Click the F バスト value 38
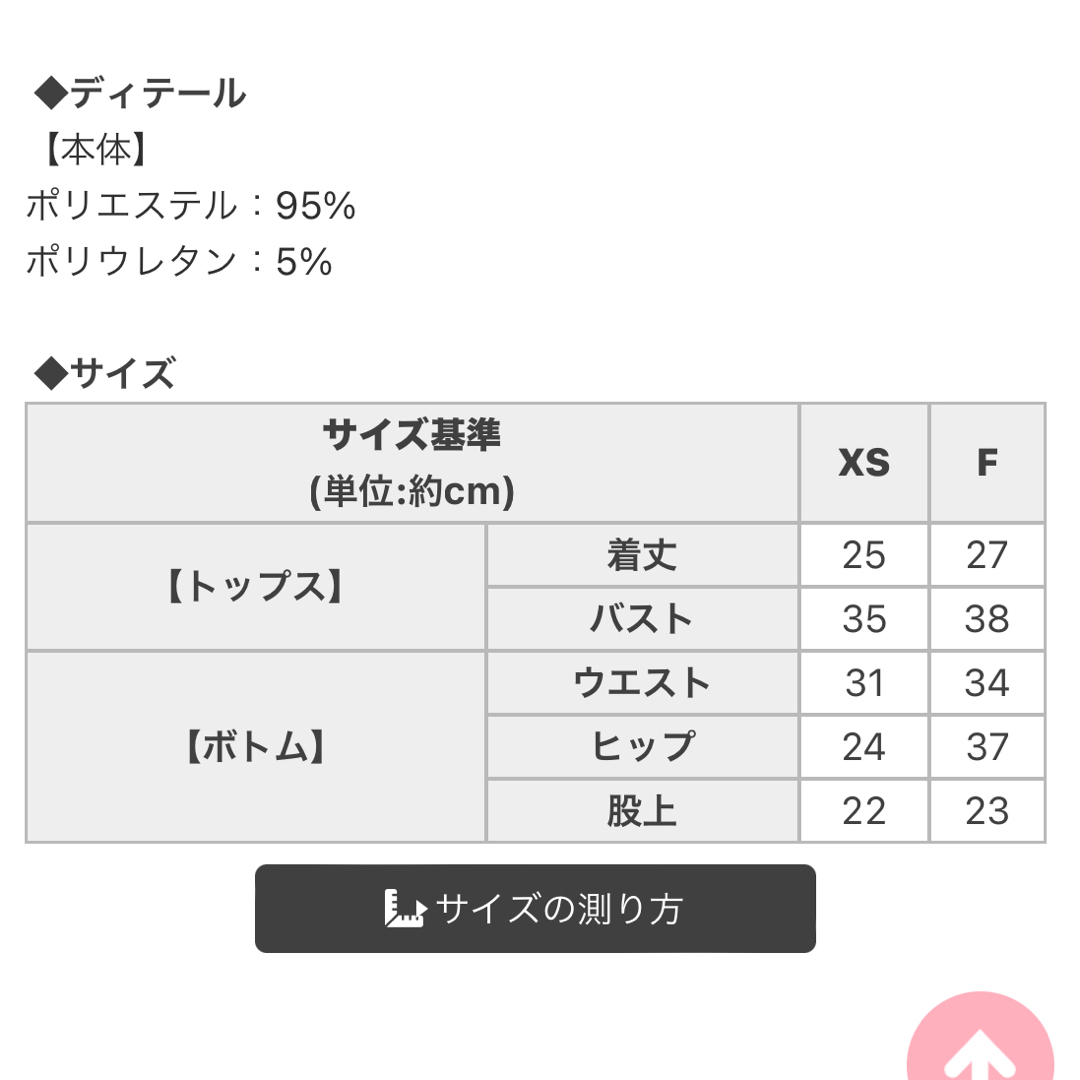 point(987,619)
